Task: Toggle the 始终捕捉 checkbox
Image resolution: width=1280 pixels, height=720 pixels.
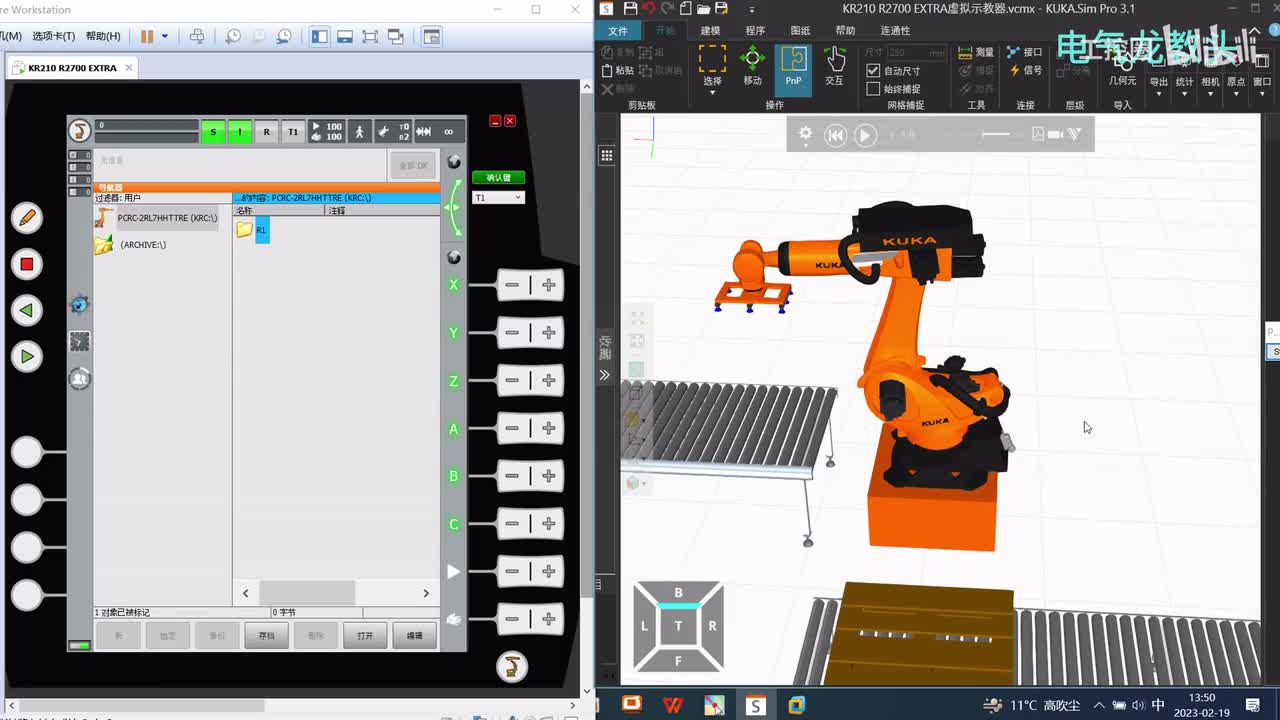Action: tap(873, 89)
